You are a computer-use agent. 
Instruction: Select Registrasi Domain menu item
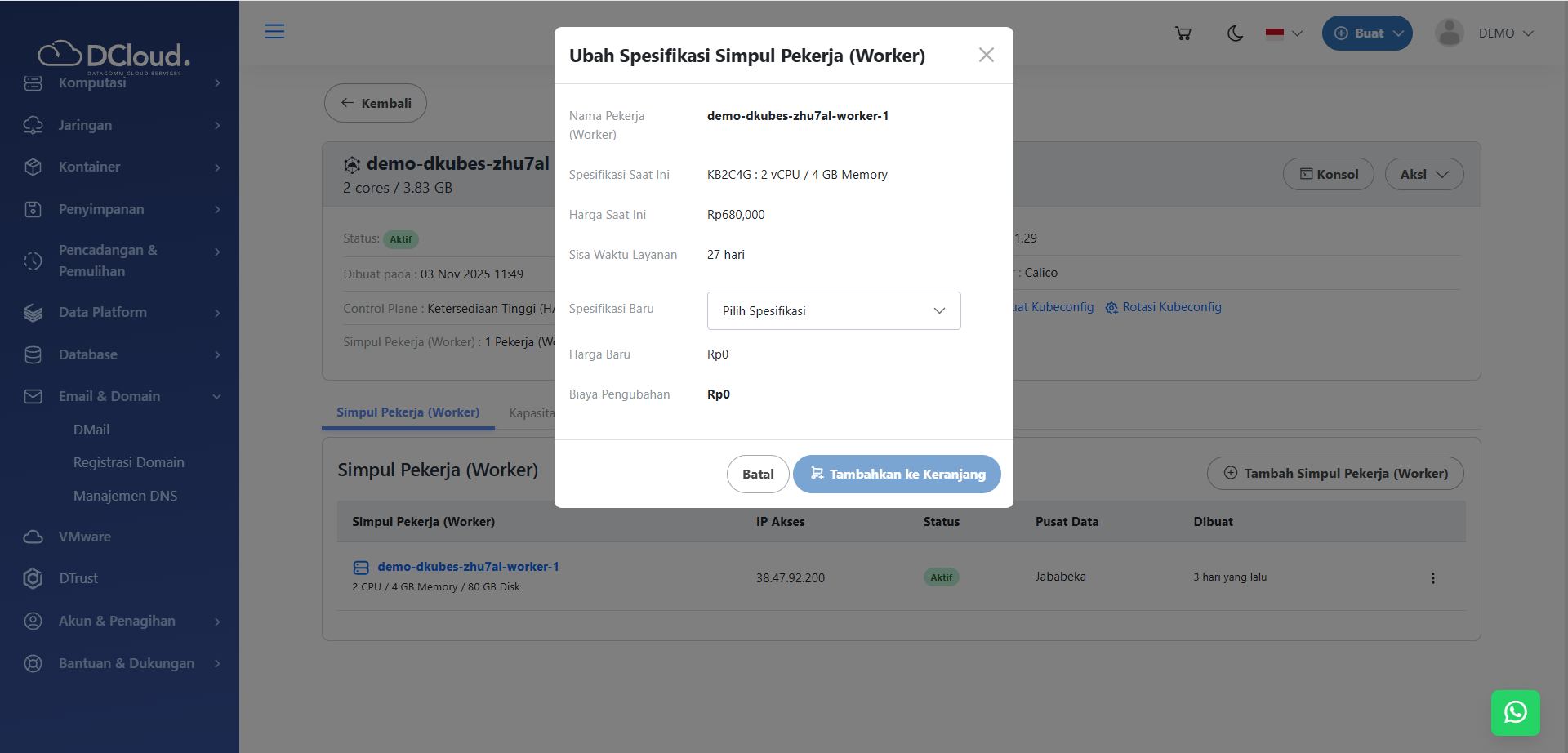point(128,462)
